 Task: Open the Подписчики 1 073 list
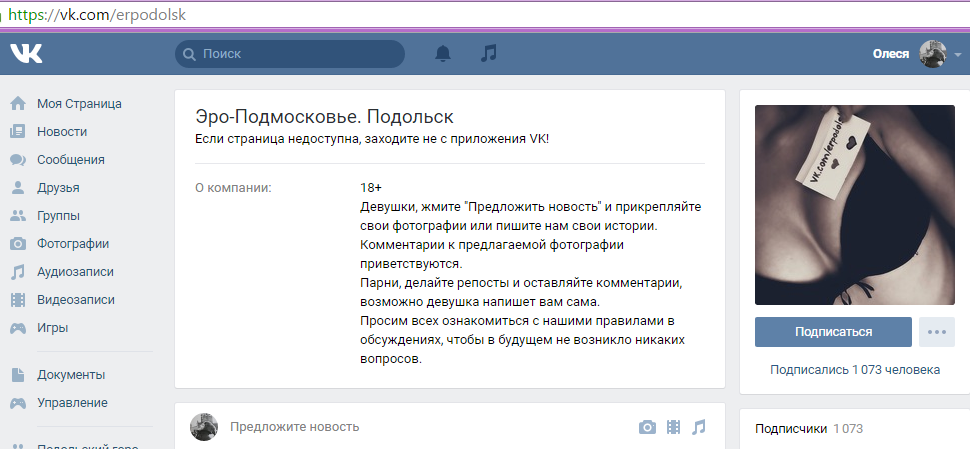click(809, 428)
